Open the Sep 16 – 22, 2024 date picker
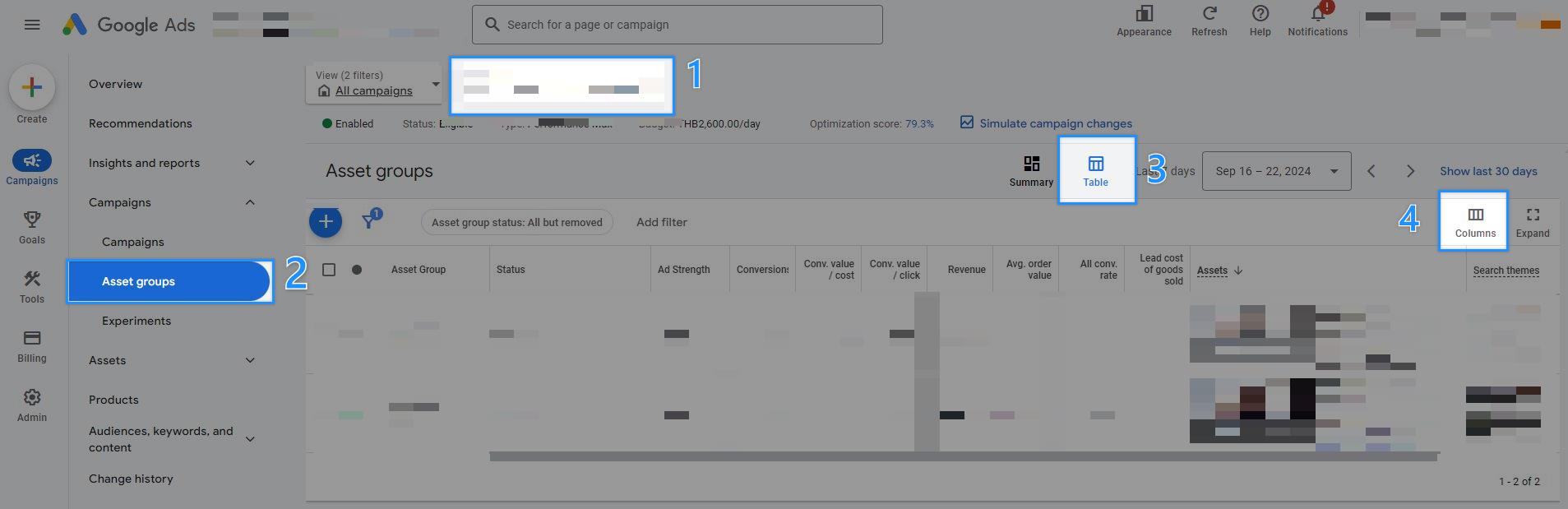The width and height of the screenshot is (1568, 509). (x=1276, y=171)
